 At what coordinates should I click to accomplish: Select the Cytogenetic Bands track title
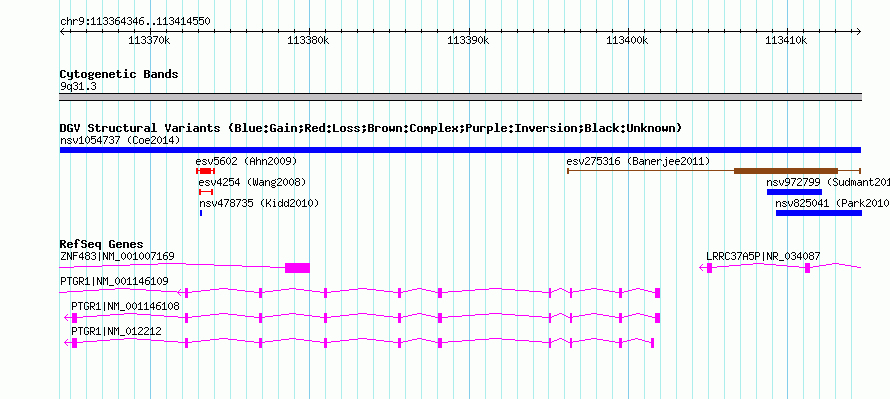pos(119,74)
